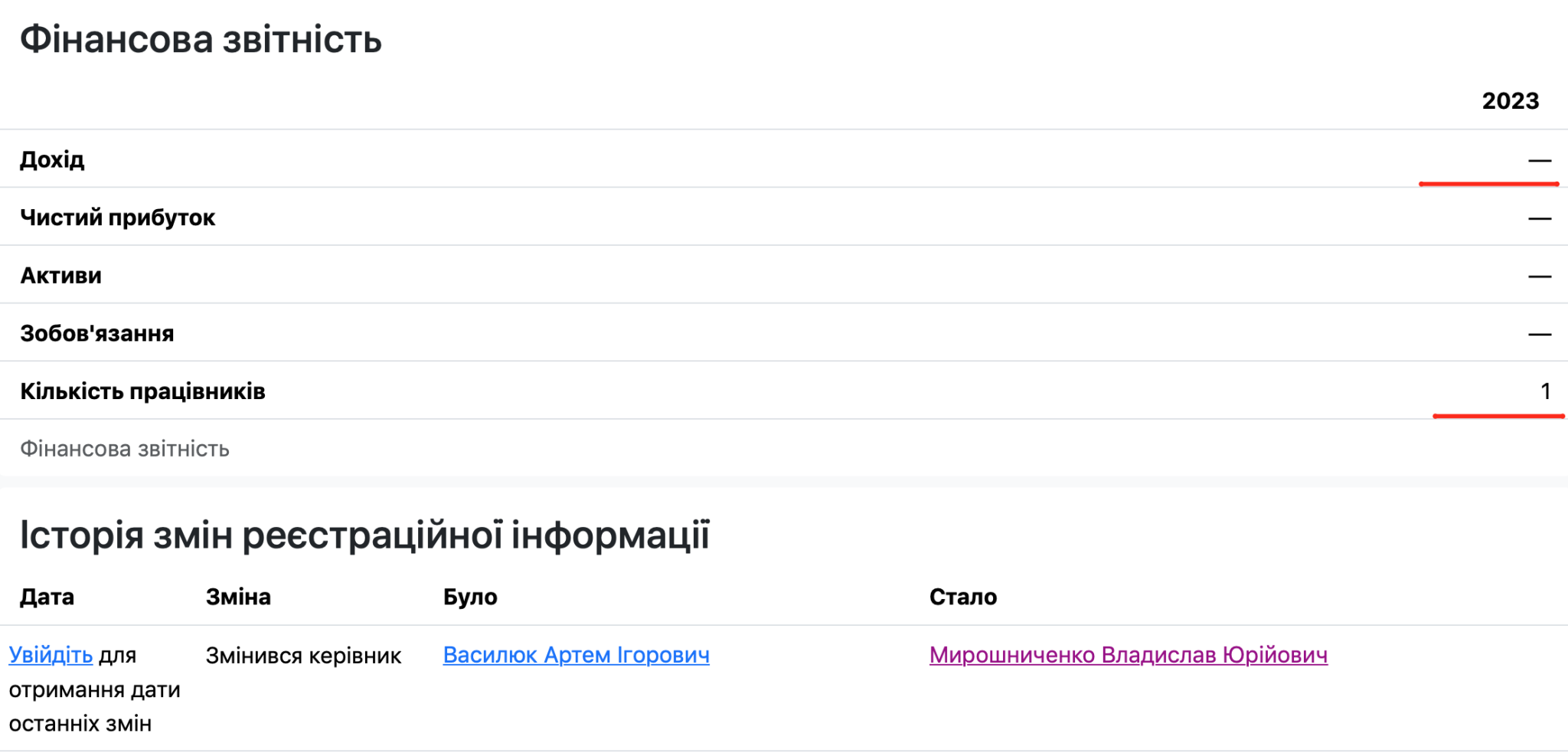Click the dash value in Дохід row
Viewport: 1568px width, 753px height.
point(1540,161)
